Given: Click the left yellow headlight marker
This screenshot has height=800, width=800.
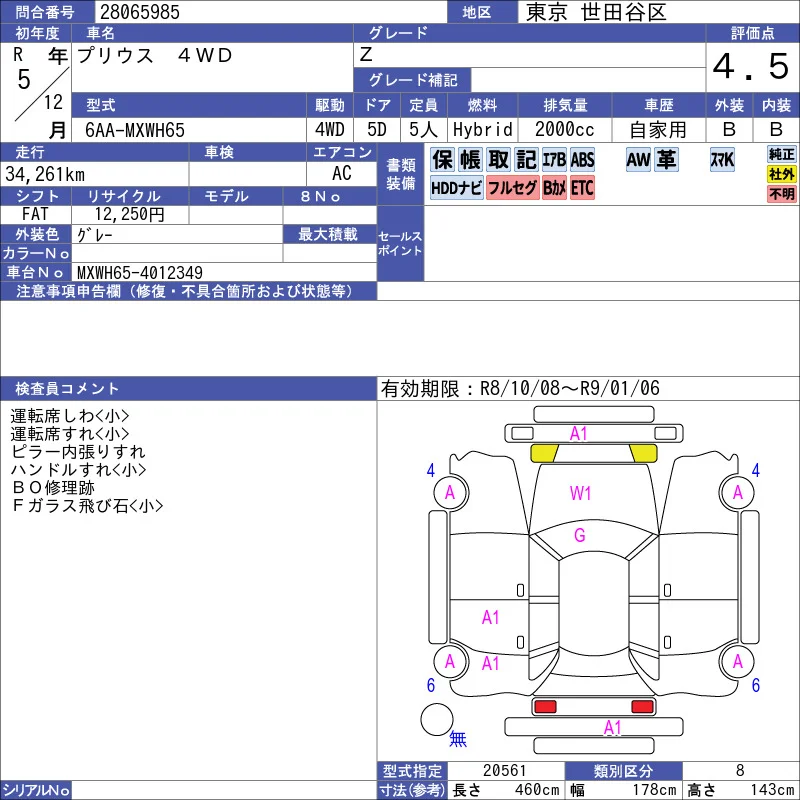Looking at the screenshot, I should tap(544, 453).
